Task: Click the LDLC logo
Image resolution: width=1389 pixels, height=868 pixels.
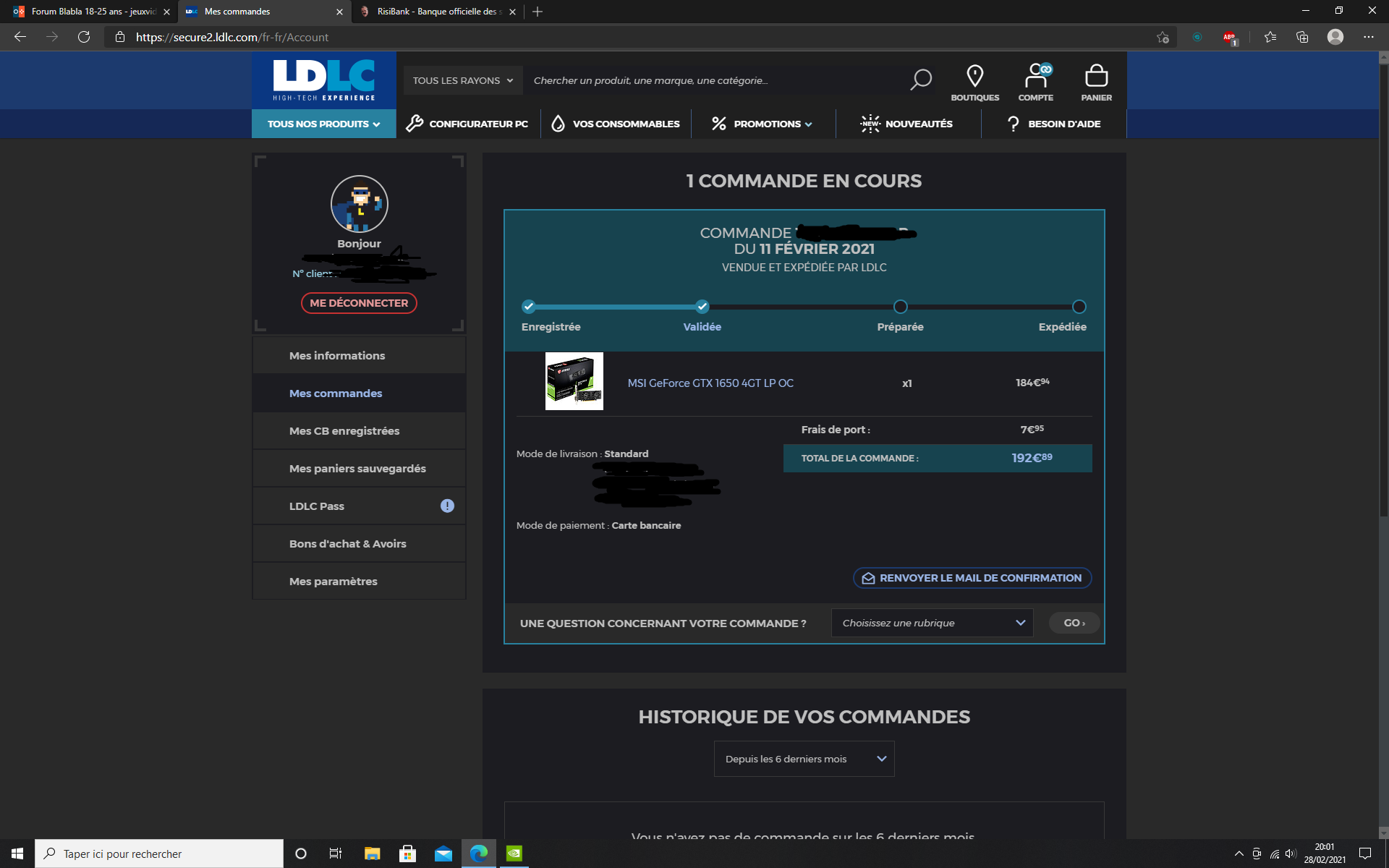Action: (x=324, y=80)
